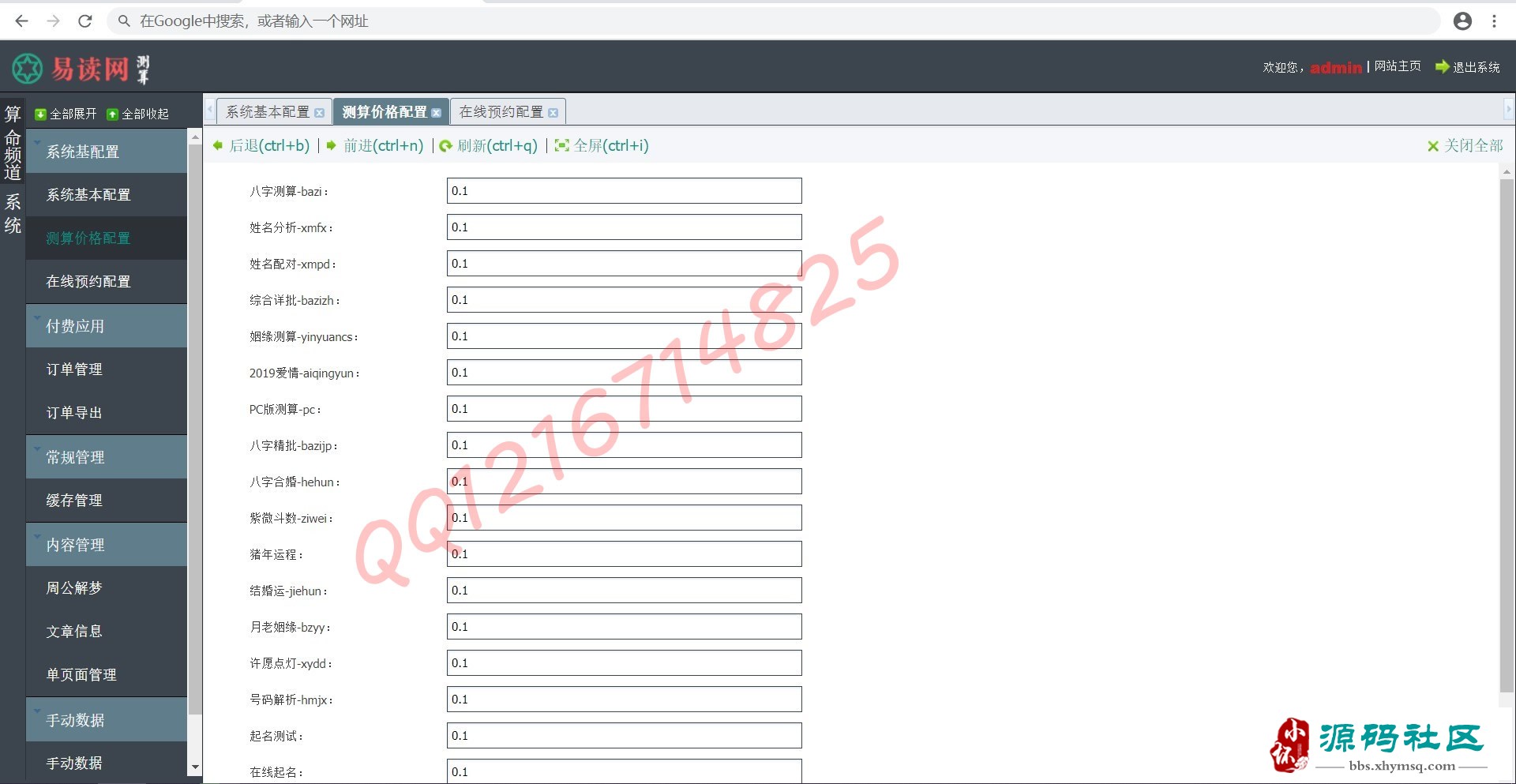
Task: Click sidebar scrollbar up arrow
Action: coord(195,137)
